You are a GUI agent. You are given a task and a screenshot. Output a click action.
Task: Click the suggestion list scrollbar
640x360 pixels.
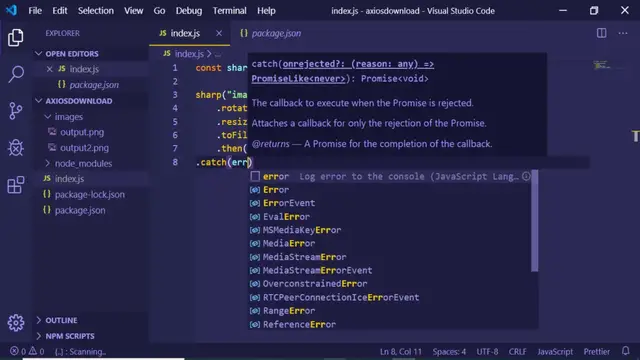(x=534, y=221)
